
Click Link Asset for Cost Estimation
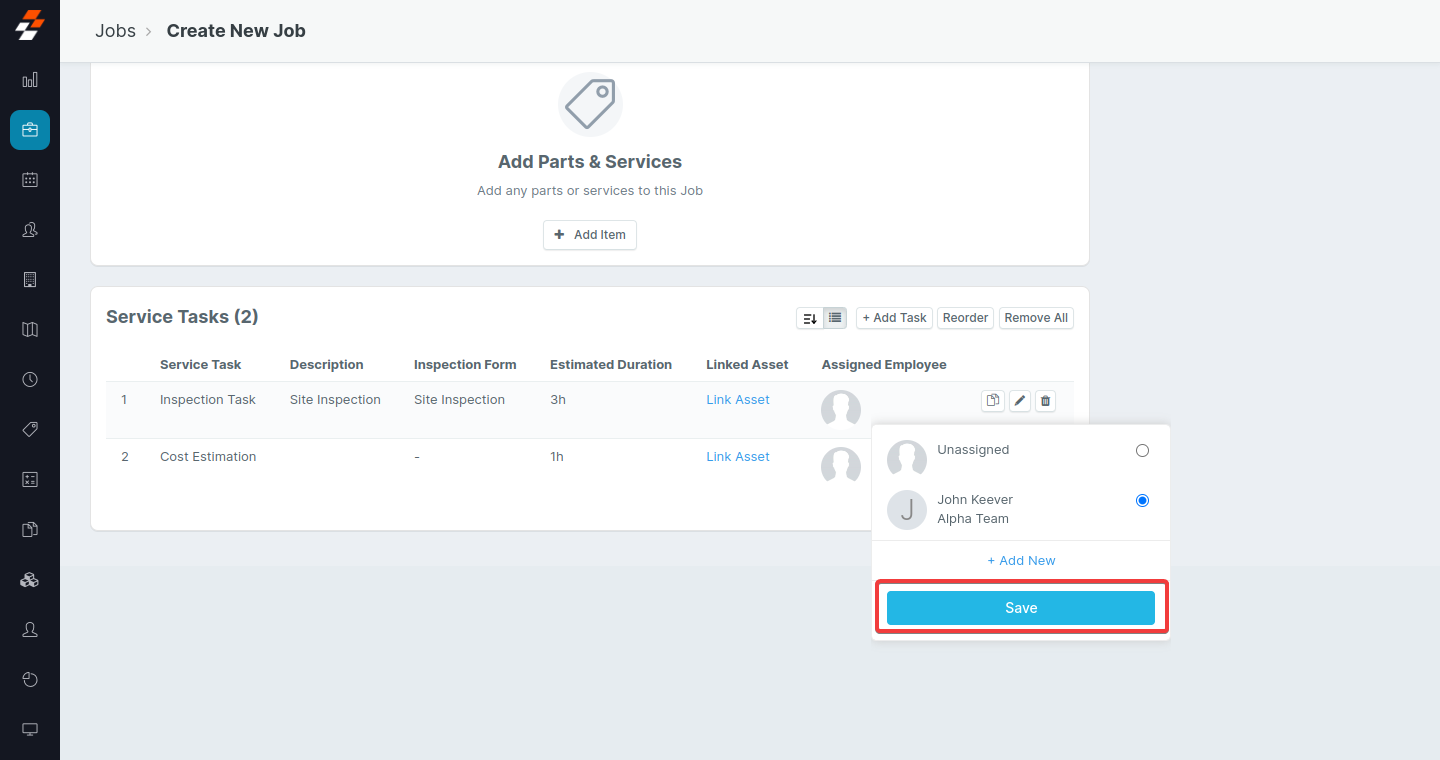[738, 457]
